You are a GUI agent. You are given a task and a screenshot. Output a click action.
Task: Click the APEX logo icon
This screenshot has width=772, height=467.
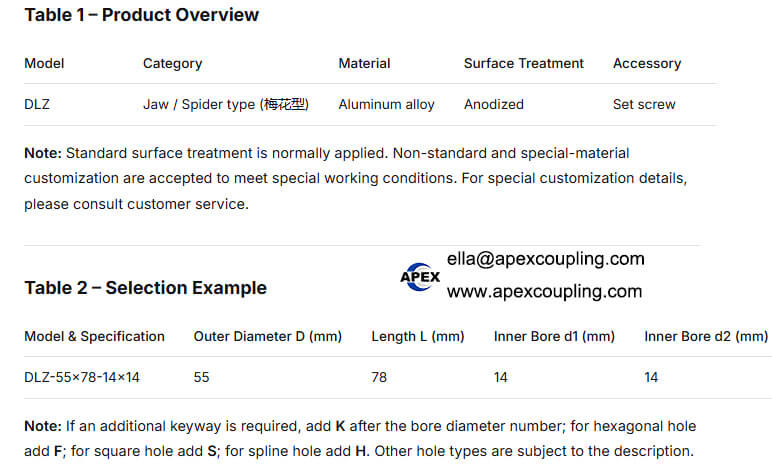(x=420, y=277)
